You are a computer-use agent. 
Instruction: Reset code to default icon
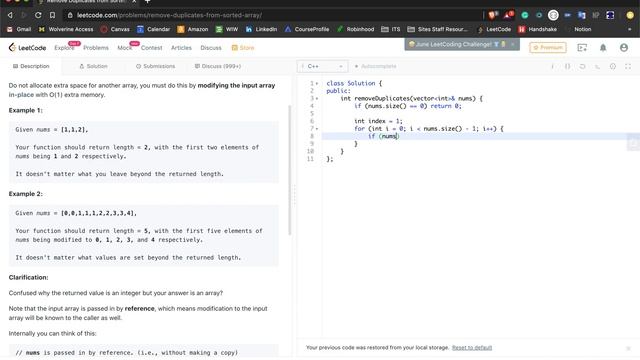[582, 66]
